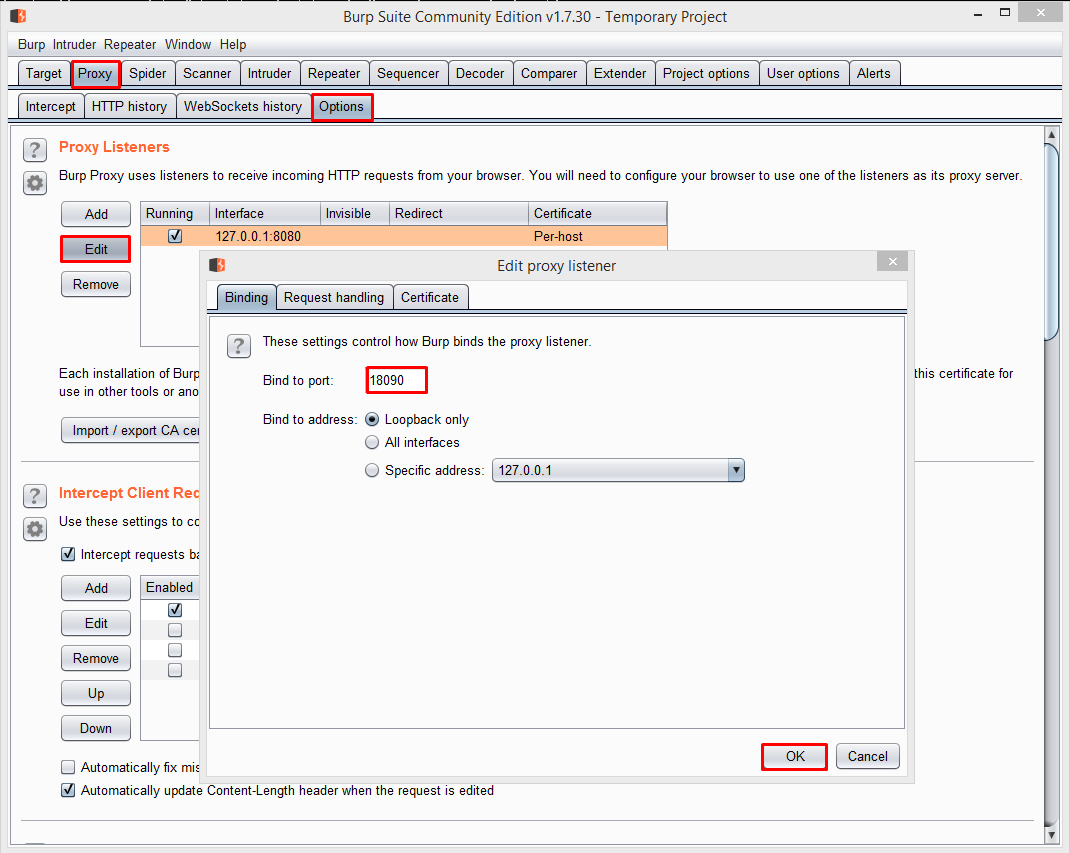Viewport: 1070px width, 853px height.
Task: Enable Automatically fix missing newlines checkbox
Action: [68, 767]
